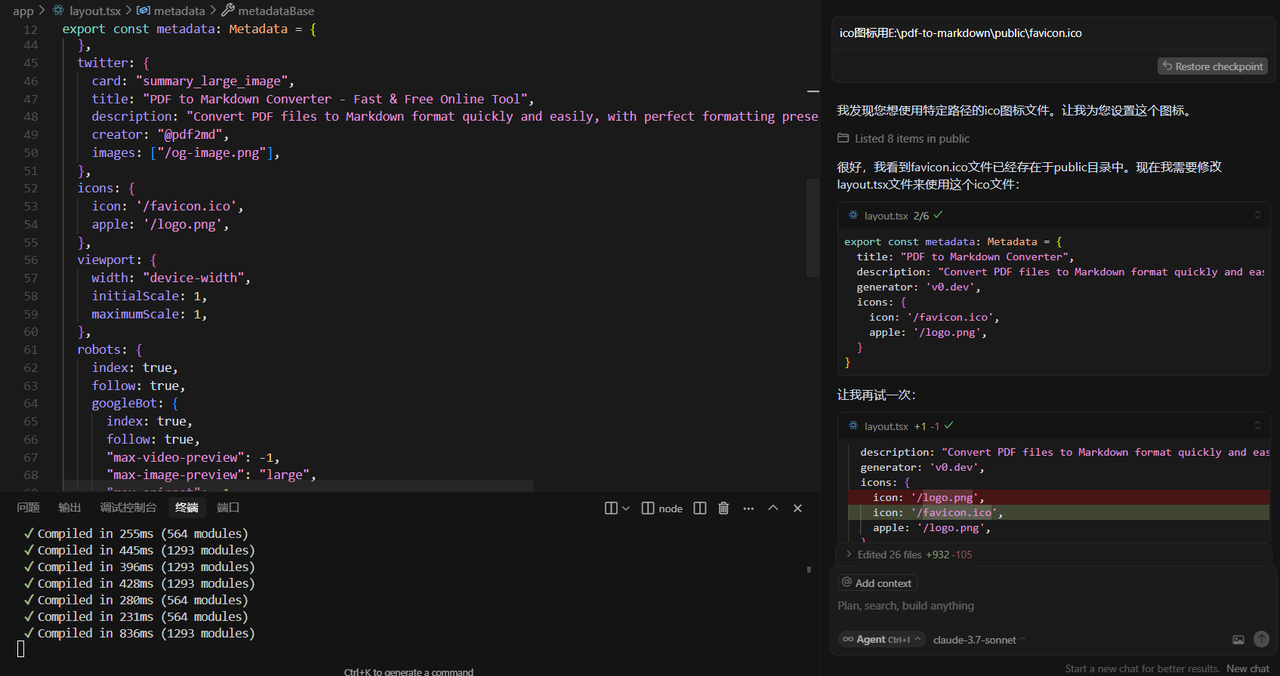Click the sticky 'export const metadata' line
The width and height of the screenshot is (1280, 676).
(189, 29)
